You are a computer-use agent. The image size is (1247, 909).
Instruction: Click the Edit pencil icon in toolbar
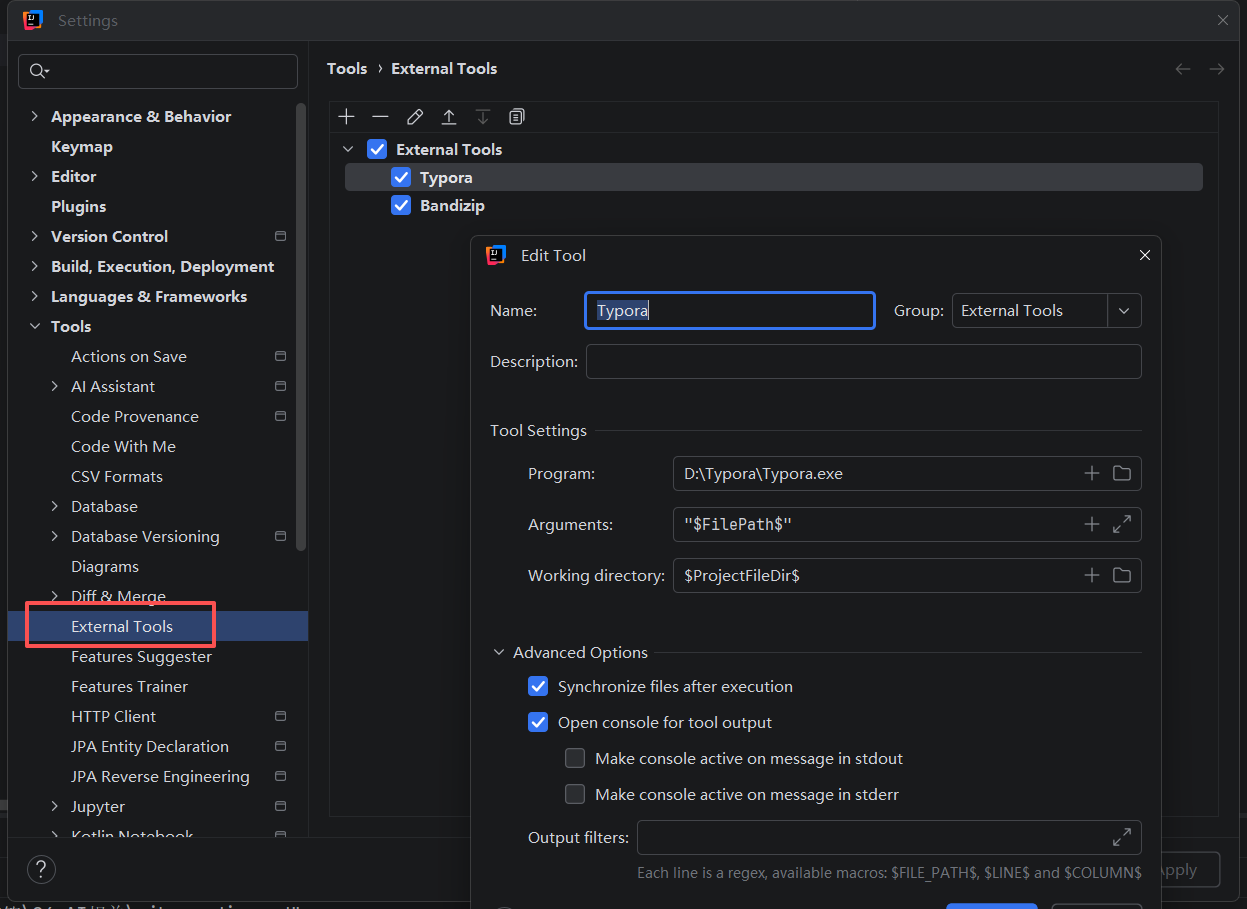pyautogui.click(x=415, y=117)
